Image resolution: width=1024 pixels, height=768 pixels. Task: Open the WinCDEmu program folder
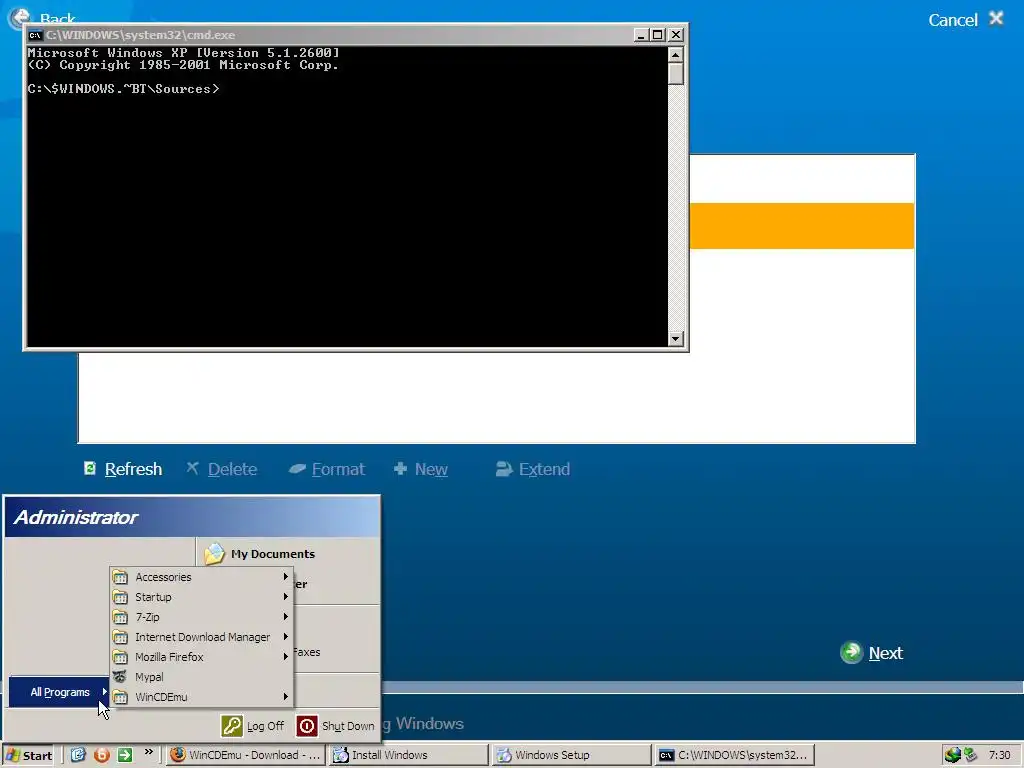coord(201,697)
